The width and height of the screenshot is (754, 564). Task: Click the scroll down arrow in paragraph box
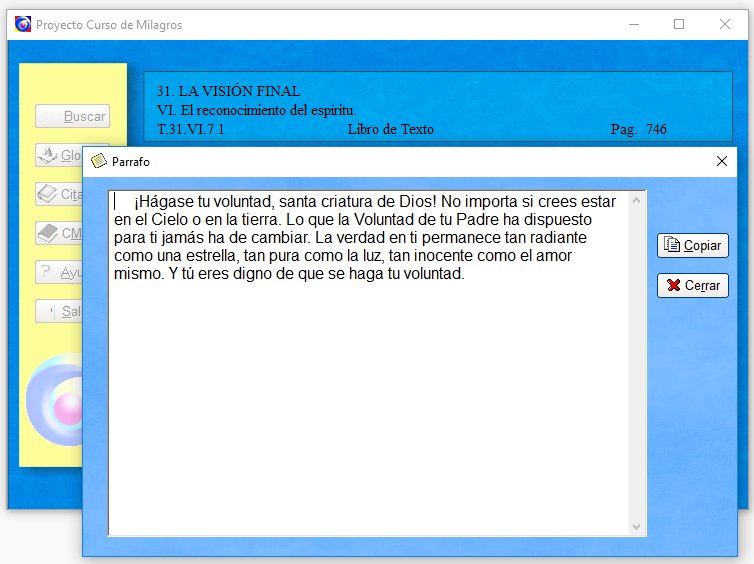click(x=636, y=527)
